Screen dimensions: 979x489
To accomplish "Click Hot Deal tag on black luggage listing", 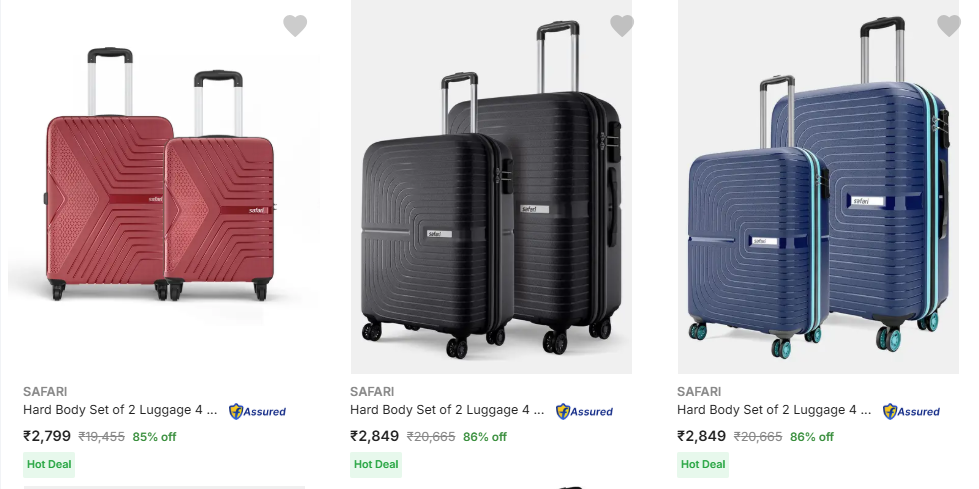I will tap(376, 464).
